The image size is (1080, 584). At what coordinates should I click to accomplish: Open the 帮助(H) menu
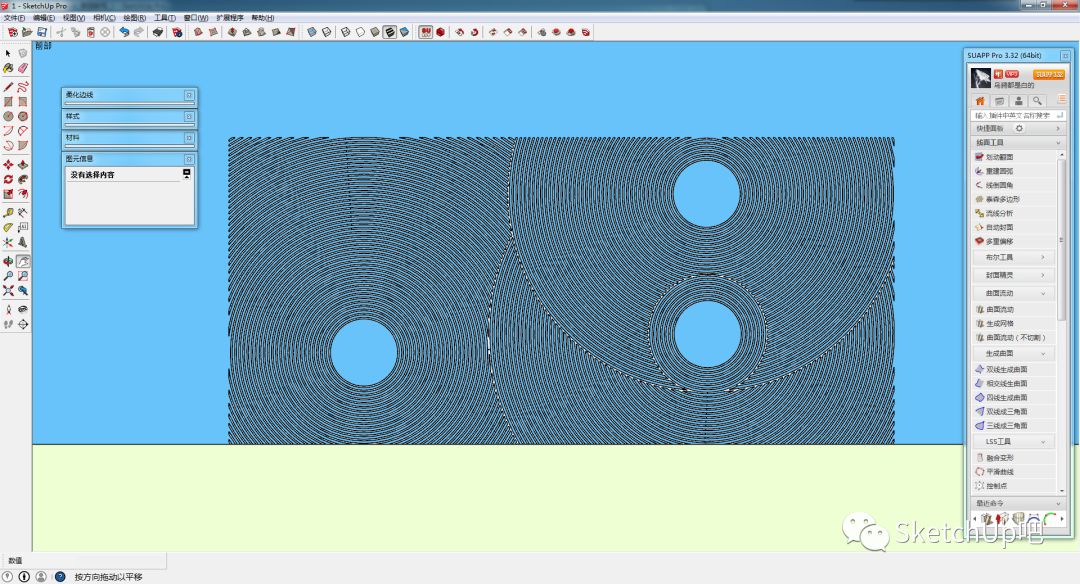[262, 18]
